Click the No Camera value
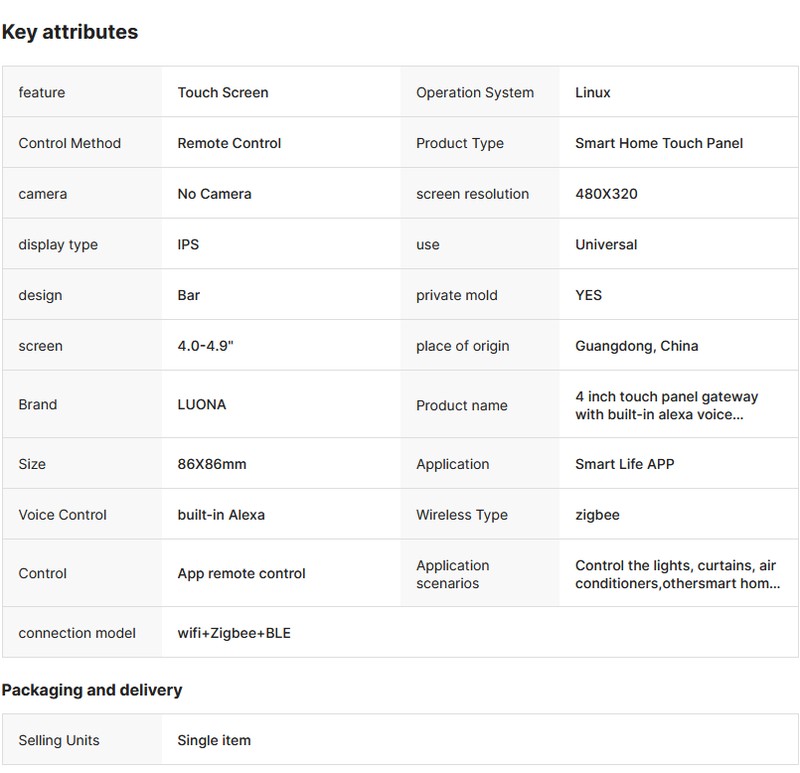The image size is (800, 773). click(x=214, y=194)
